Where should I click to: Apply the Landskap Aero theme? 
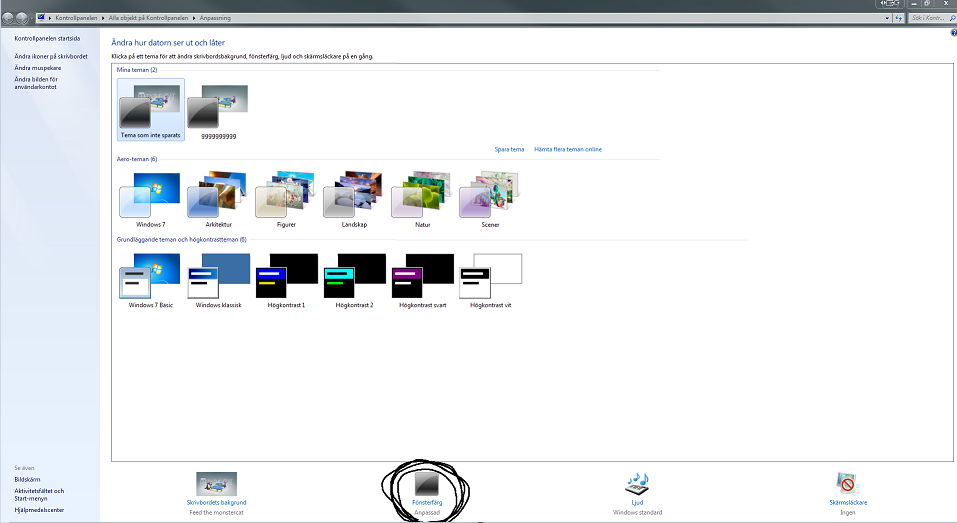click(x=354, y=200)
